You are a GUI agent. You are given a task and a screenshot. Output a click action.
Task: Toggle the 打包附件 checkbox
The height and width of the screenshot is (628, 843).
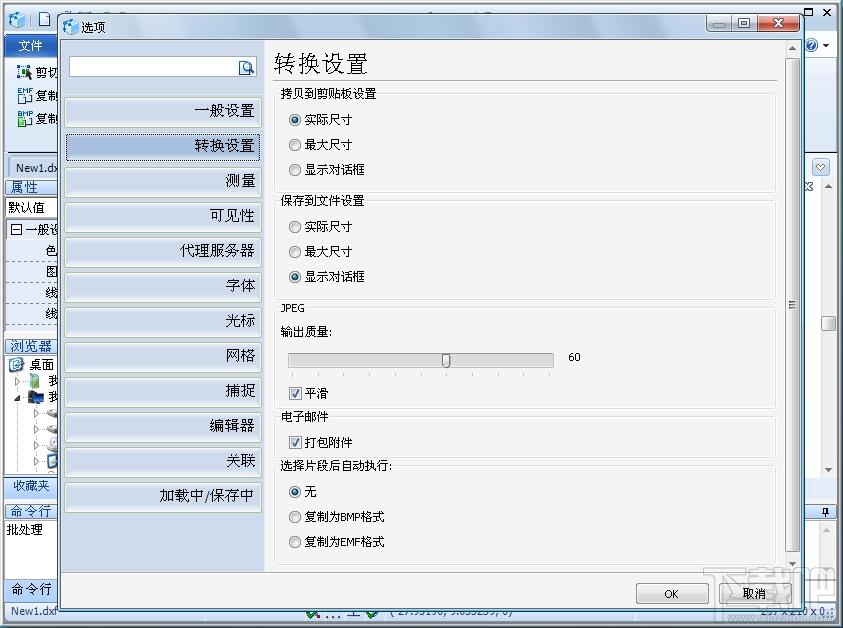295,443
